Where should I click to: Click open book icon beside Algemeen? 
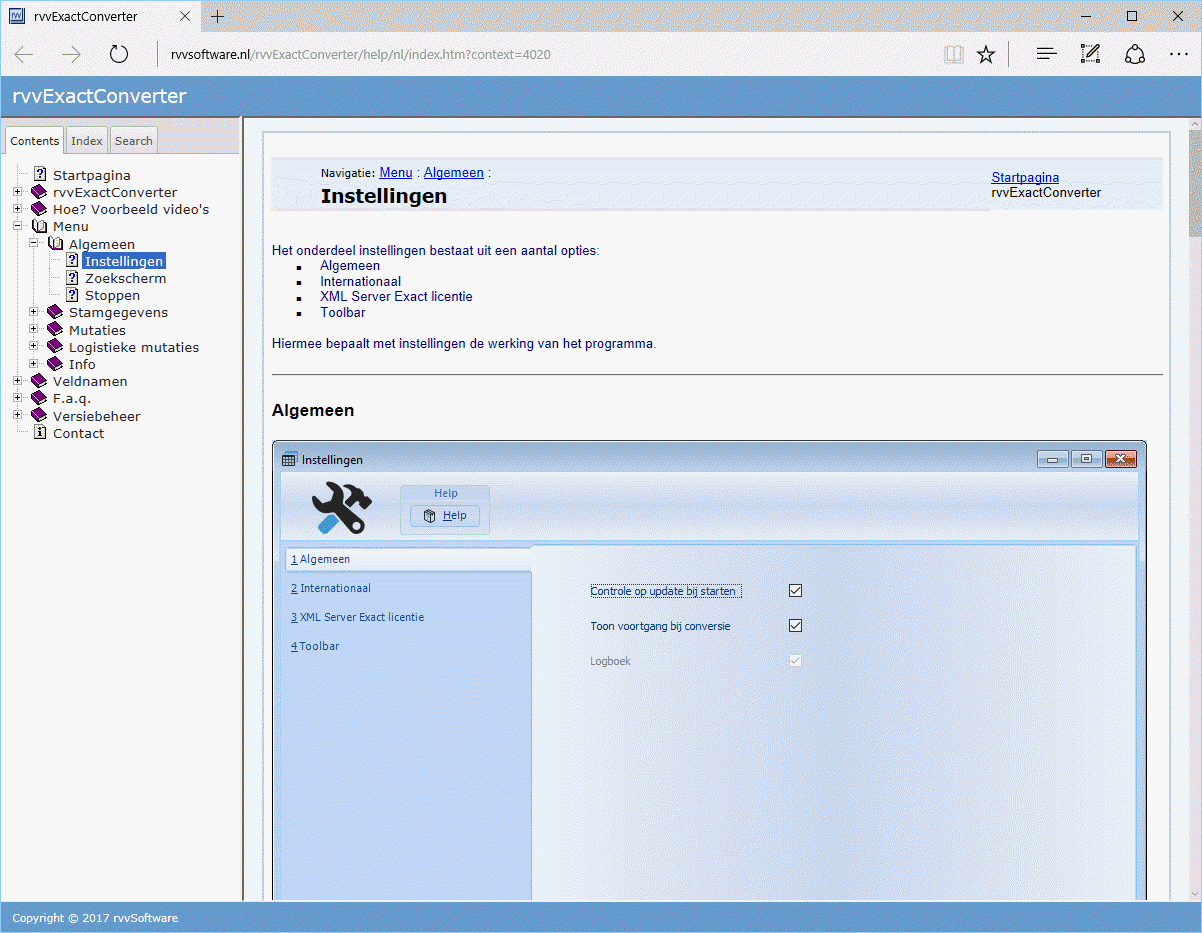click(x=56, y=244)
